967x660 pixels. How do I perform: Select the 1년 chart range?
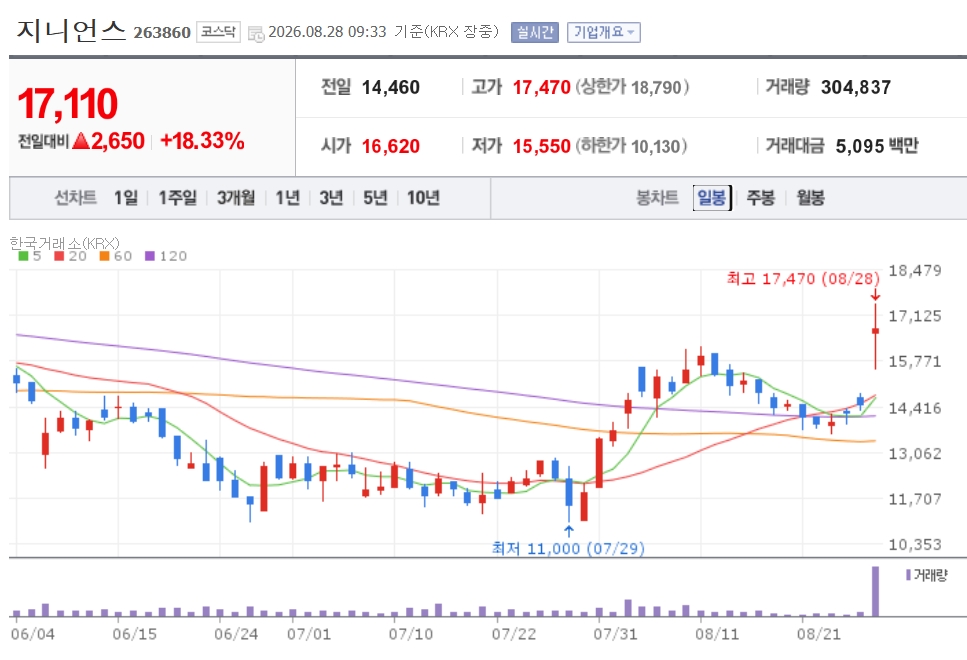coord(287,197)
